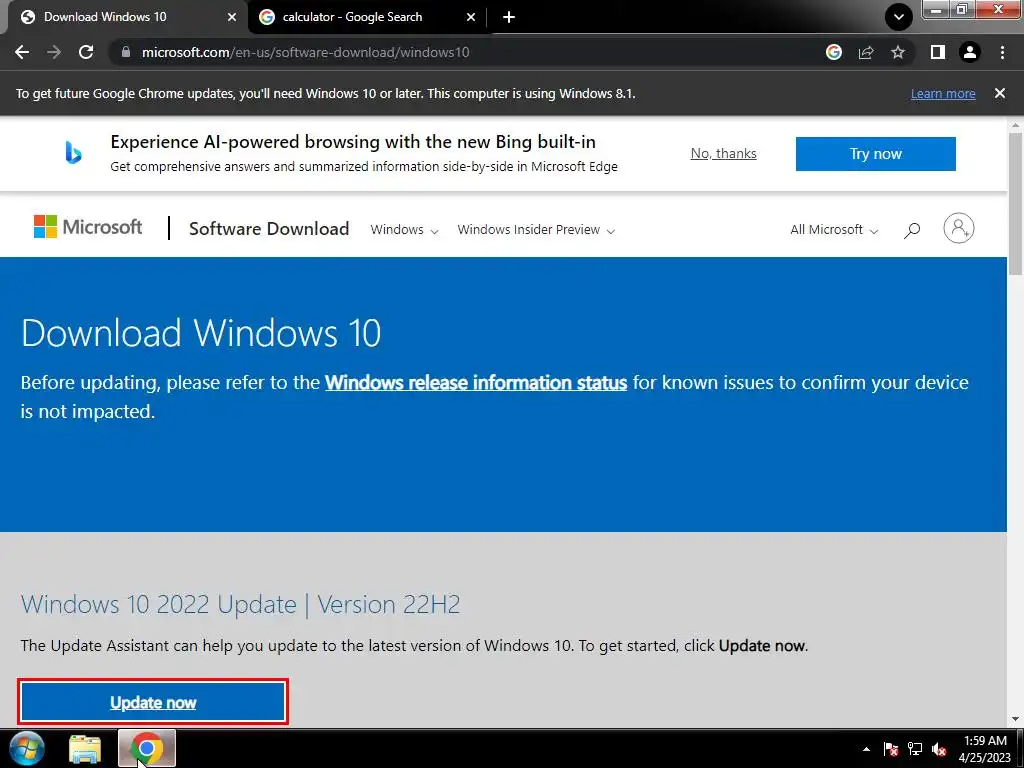Click the Windows 10 2022 Update heading

click(240, 604)
